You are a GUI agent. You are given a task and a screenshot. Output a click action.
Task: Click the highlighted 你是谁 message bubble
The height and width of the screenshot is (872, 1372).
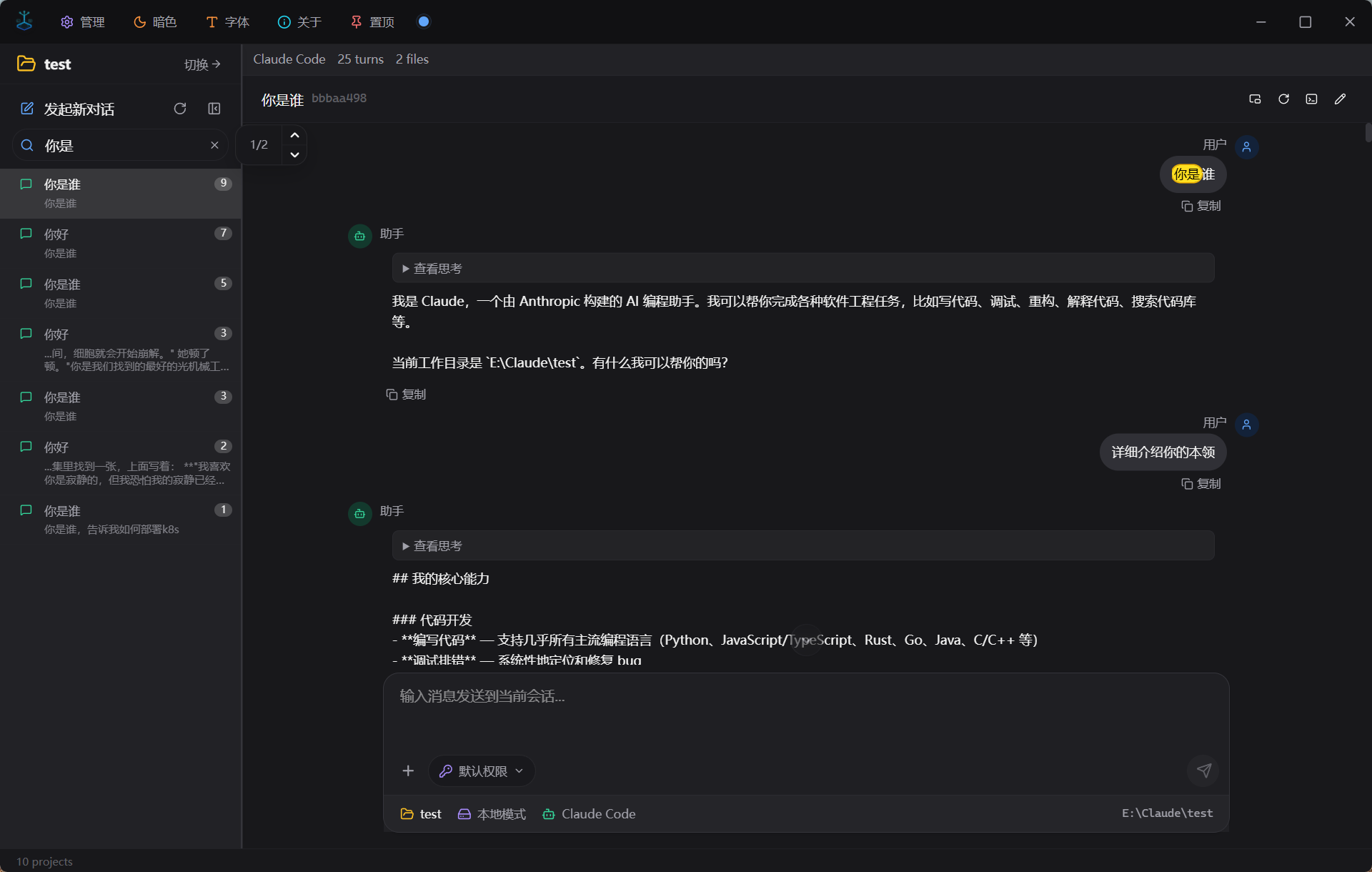coord(1193,174)
